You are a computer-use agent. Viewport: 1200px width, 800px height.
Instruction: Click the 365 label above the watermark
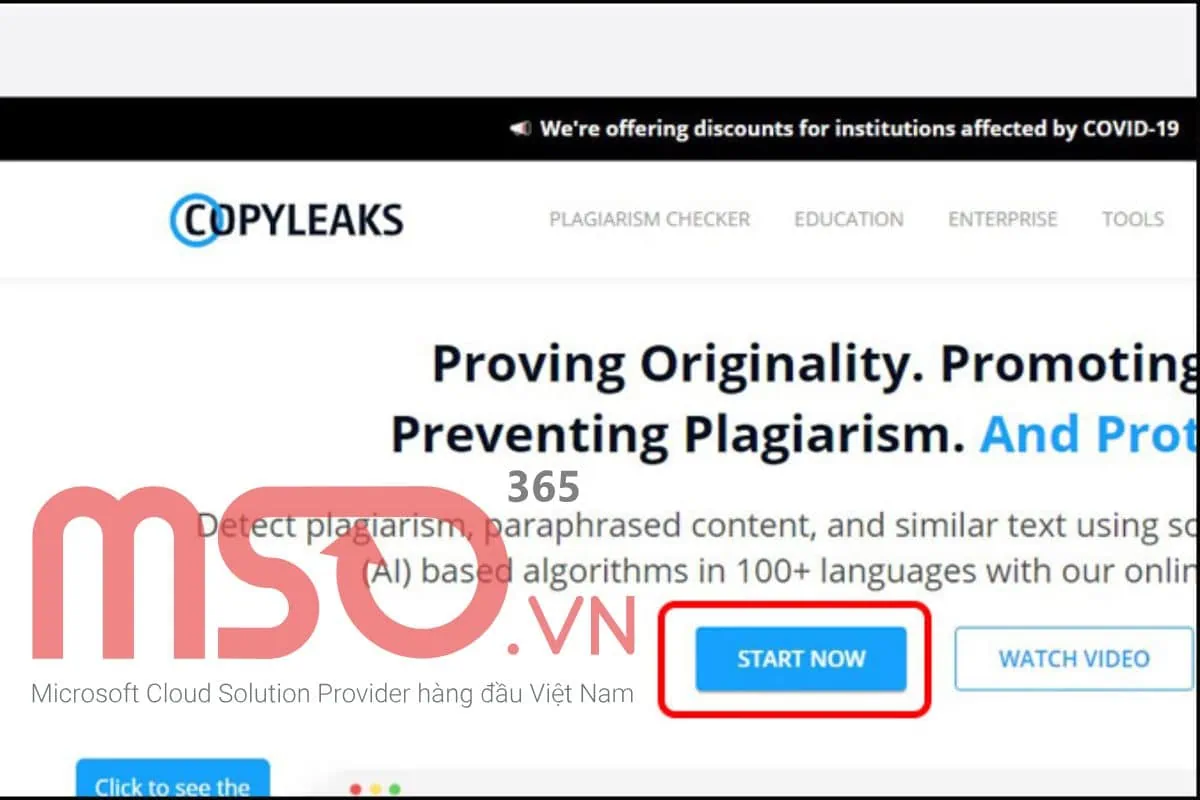click(543, 487)
